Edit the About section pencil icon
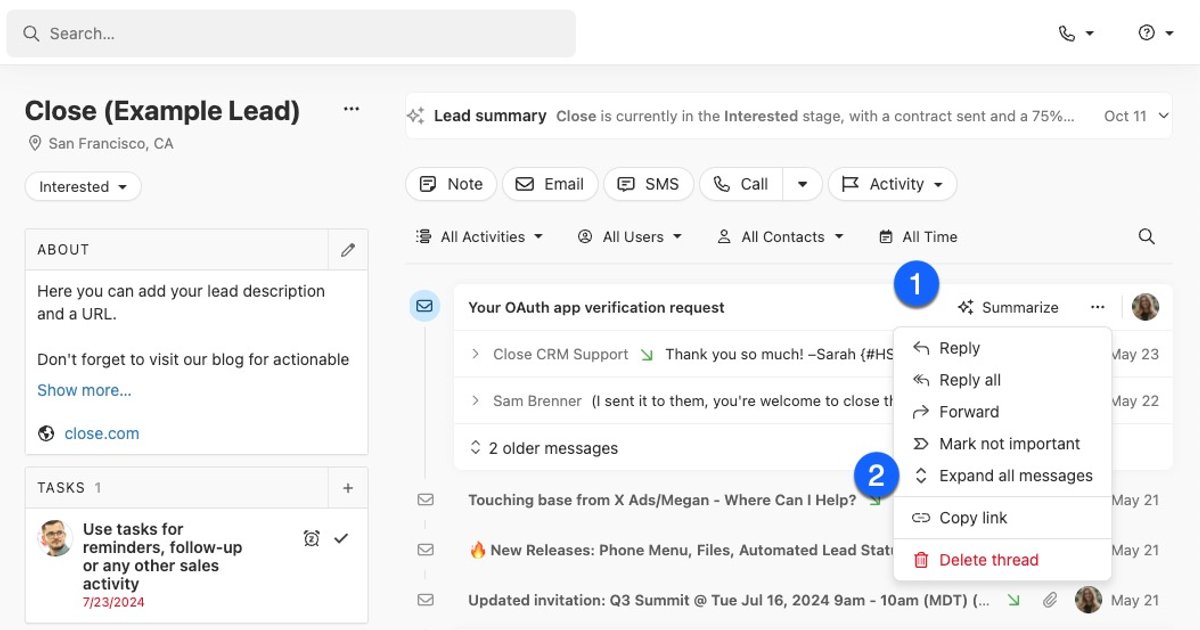 click(348, 250)
